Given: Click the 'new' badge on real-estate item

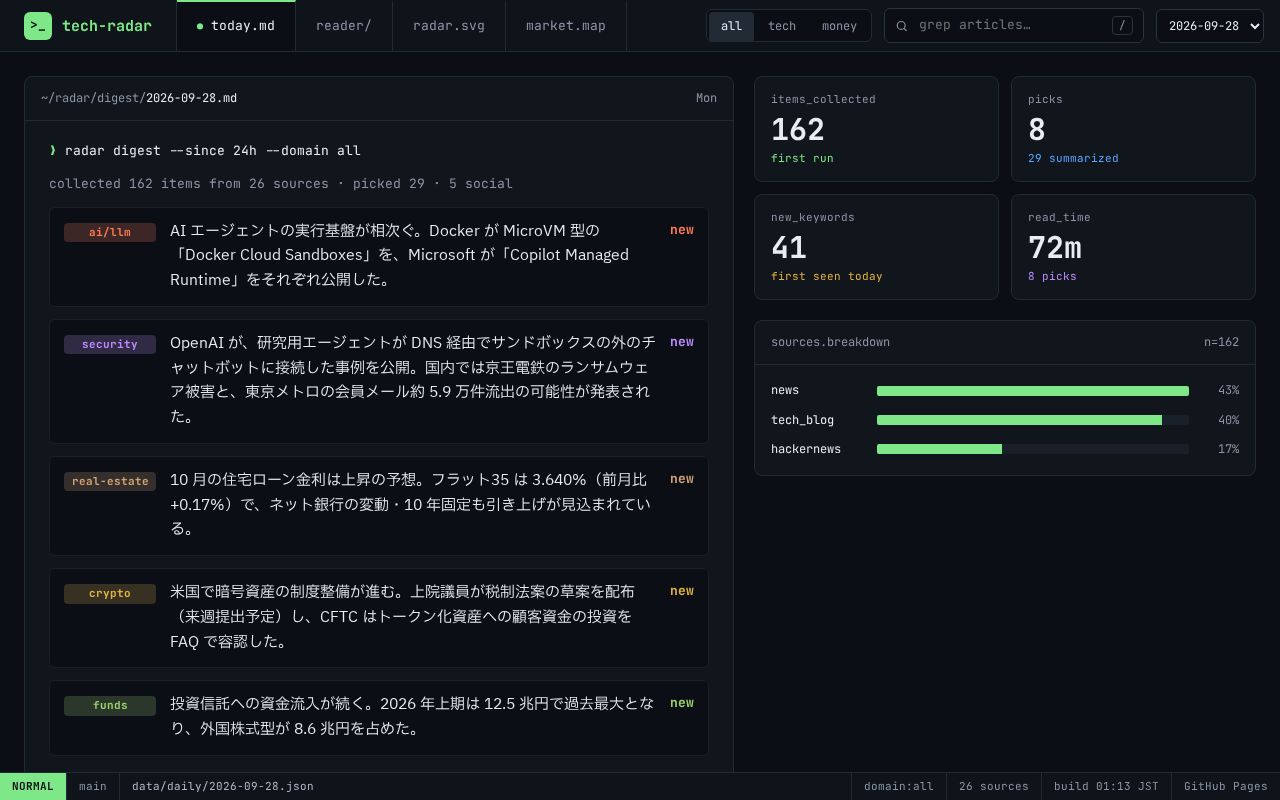Looking at the screenshot, I should click(682, 479).
